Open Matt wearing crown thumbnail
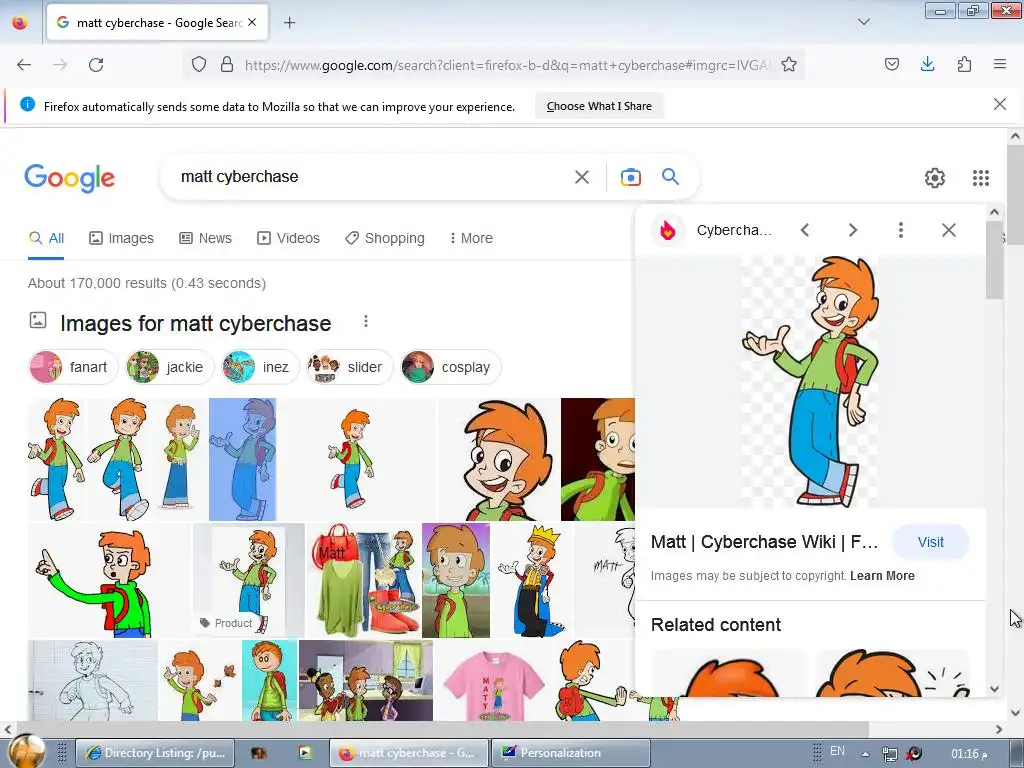This screenshot has height=768, width=1024. click(x=532, y=580)
